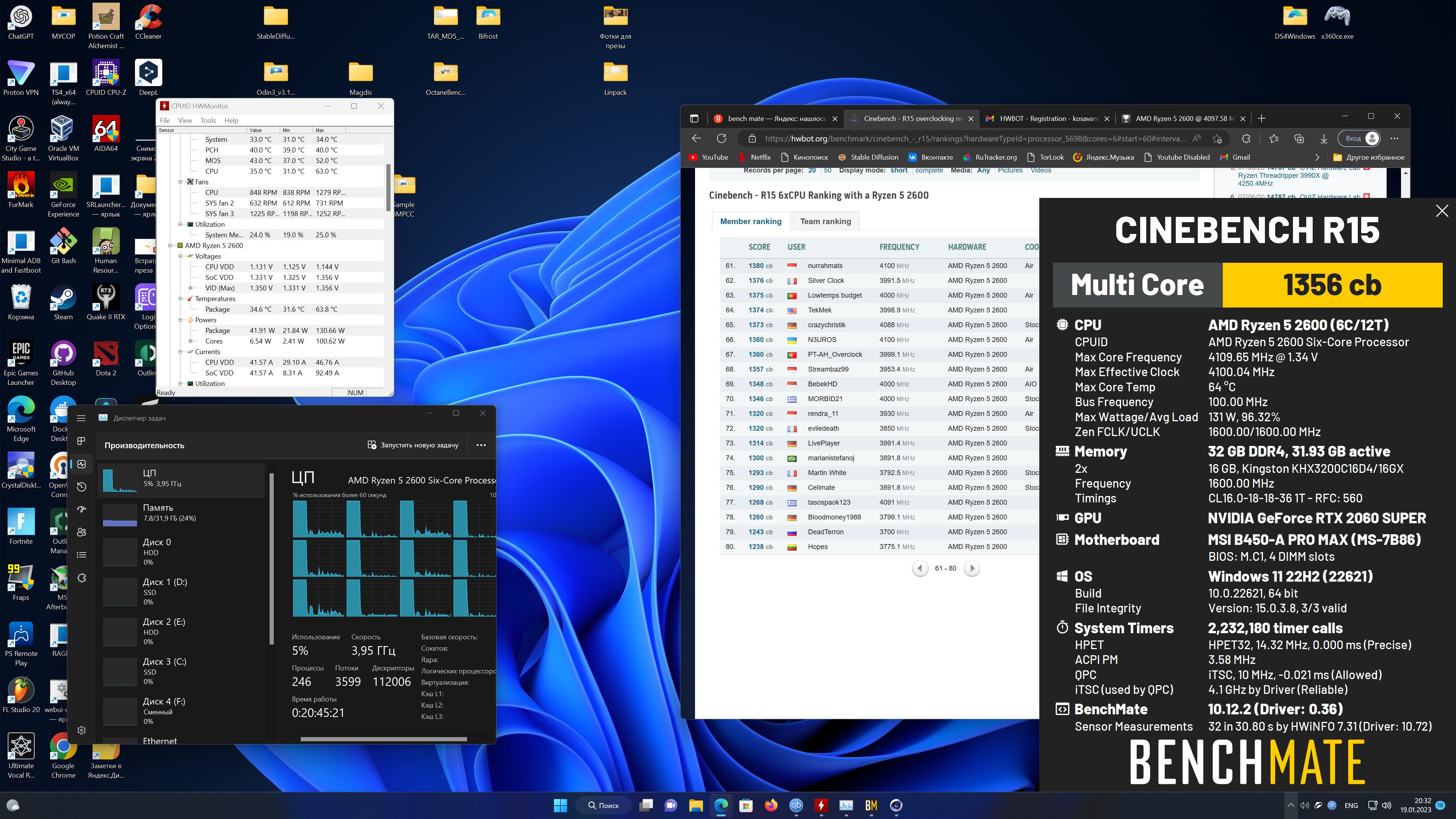Collapse AMD Ryzen 5 2600 node in HWMonitor
This screenshot has width=1456, height=819.
point(171,245)
